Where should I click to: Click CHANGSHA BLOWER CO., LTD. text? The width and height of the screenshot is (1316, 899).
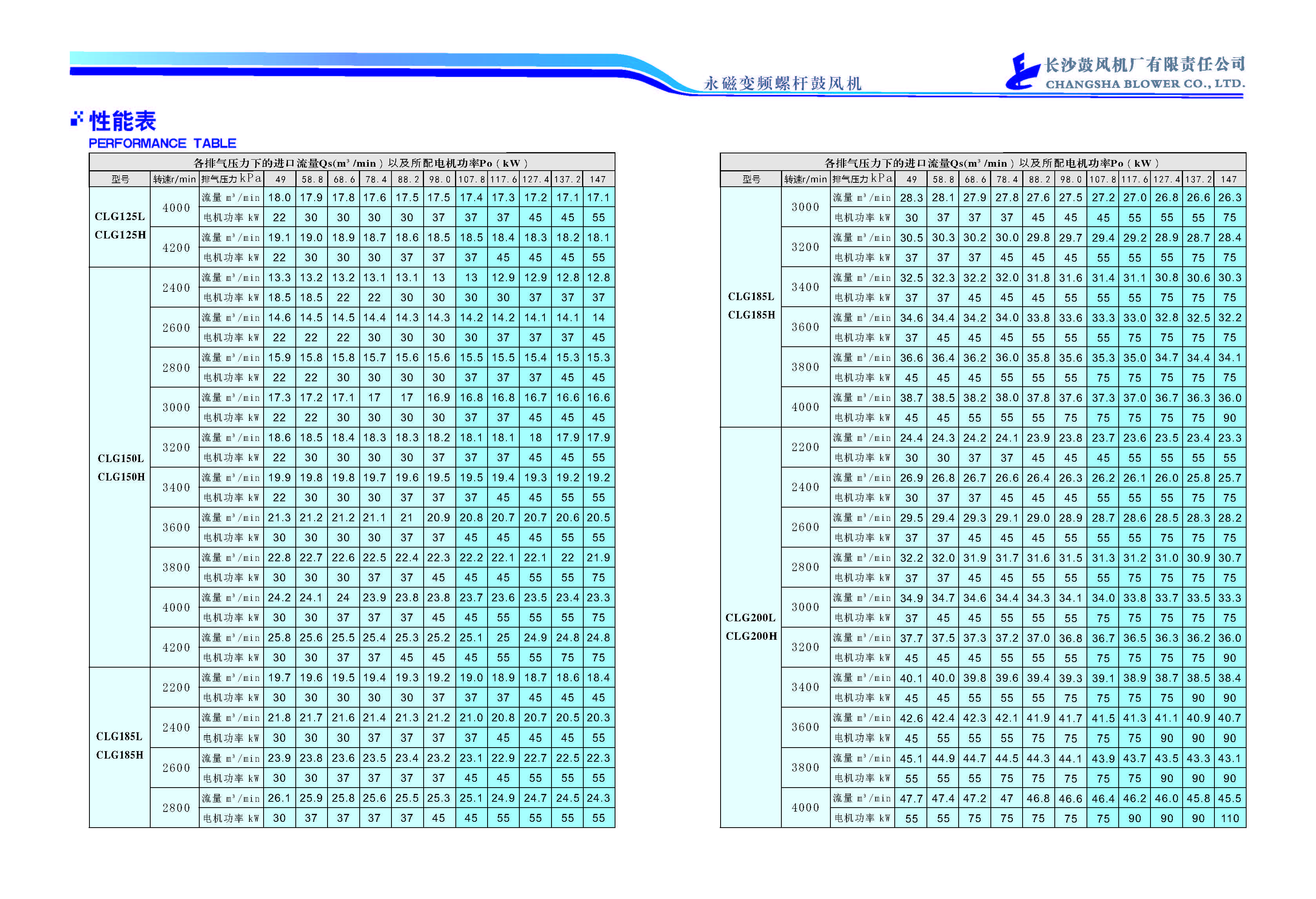click(x=1145, y=84)
